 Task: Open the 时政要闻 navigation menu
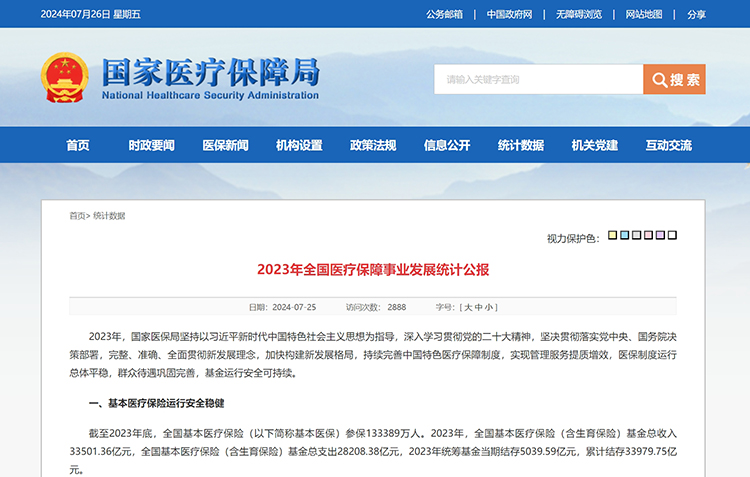(151, 145)
